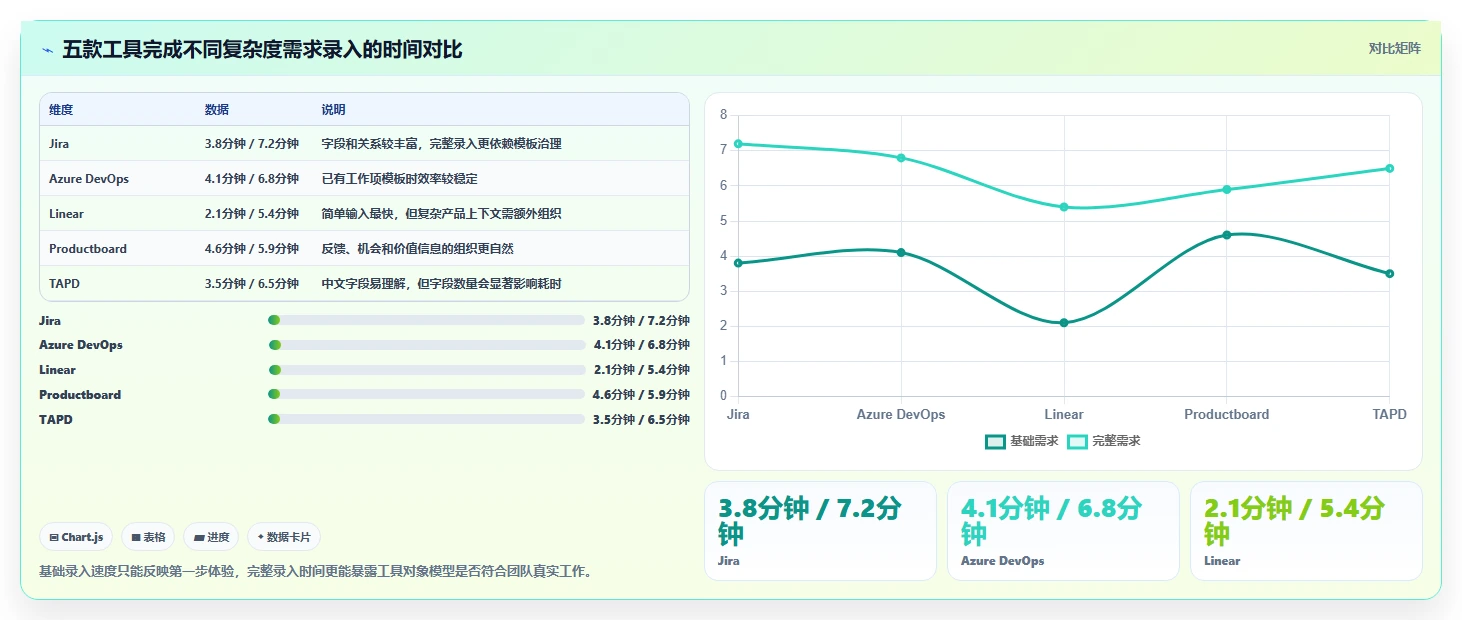Click the Linear cell in the table
Viewport: 1462px width, 620px height.
(x=66, y=214)
